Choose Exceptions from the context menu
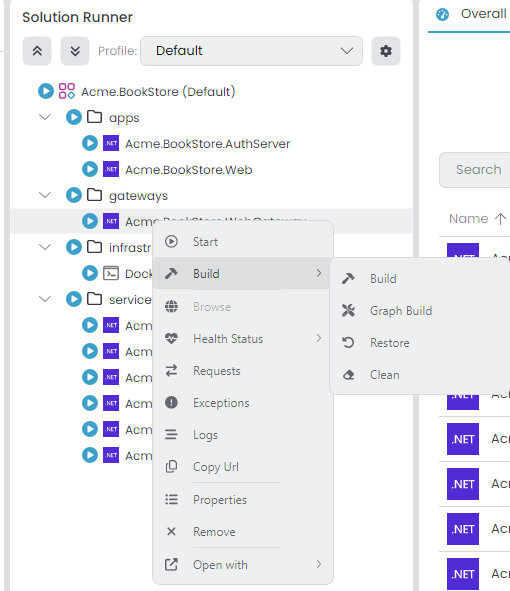The width and height of the screenshot is (510, 591). [x=243, y=403]
